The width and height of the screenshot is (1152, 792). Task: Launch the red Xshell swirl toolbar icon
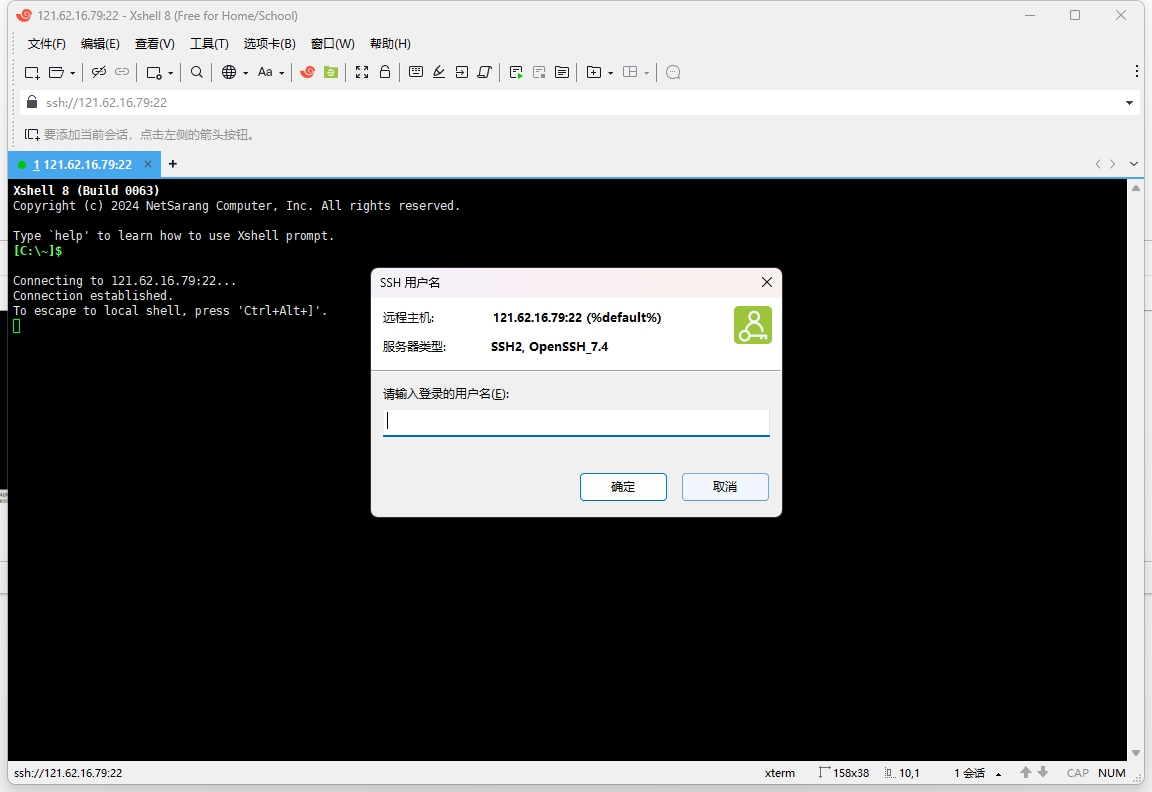[308, 72]
